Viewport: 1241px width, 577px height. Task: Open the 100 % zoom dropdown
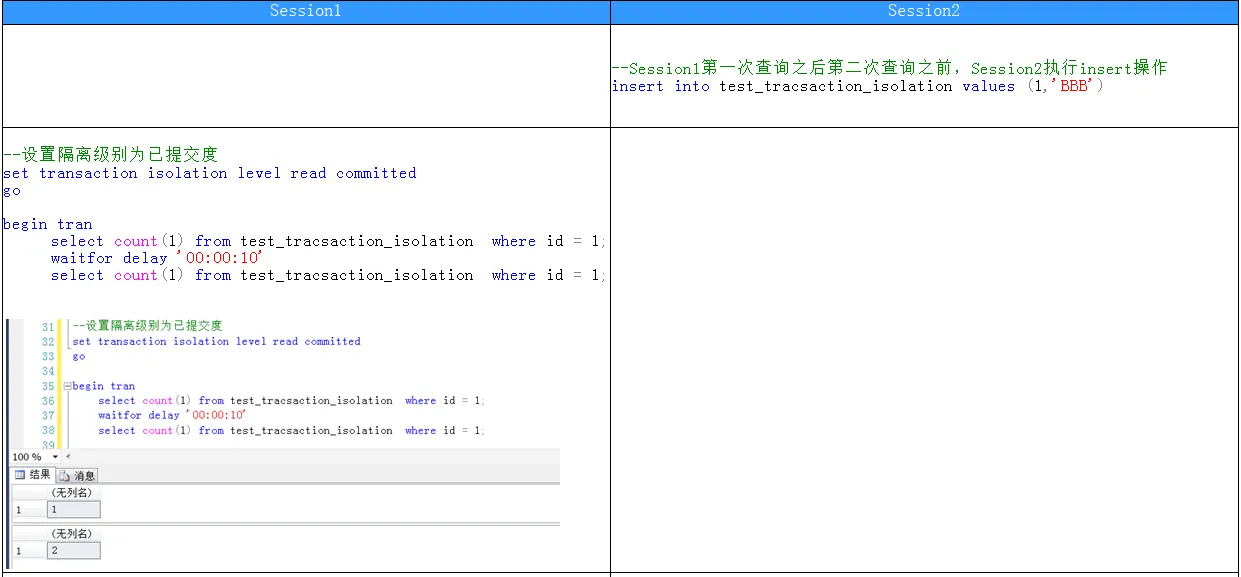coord(55,457)
